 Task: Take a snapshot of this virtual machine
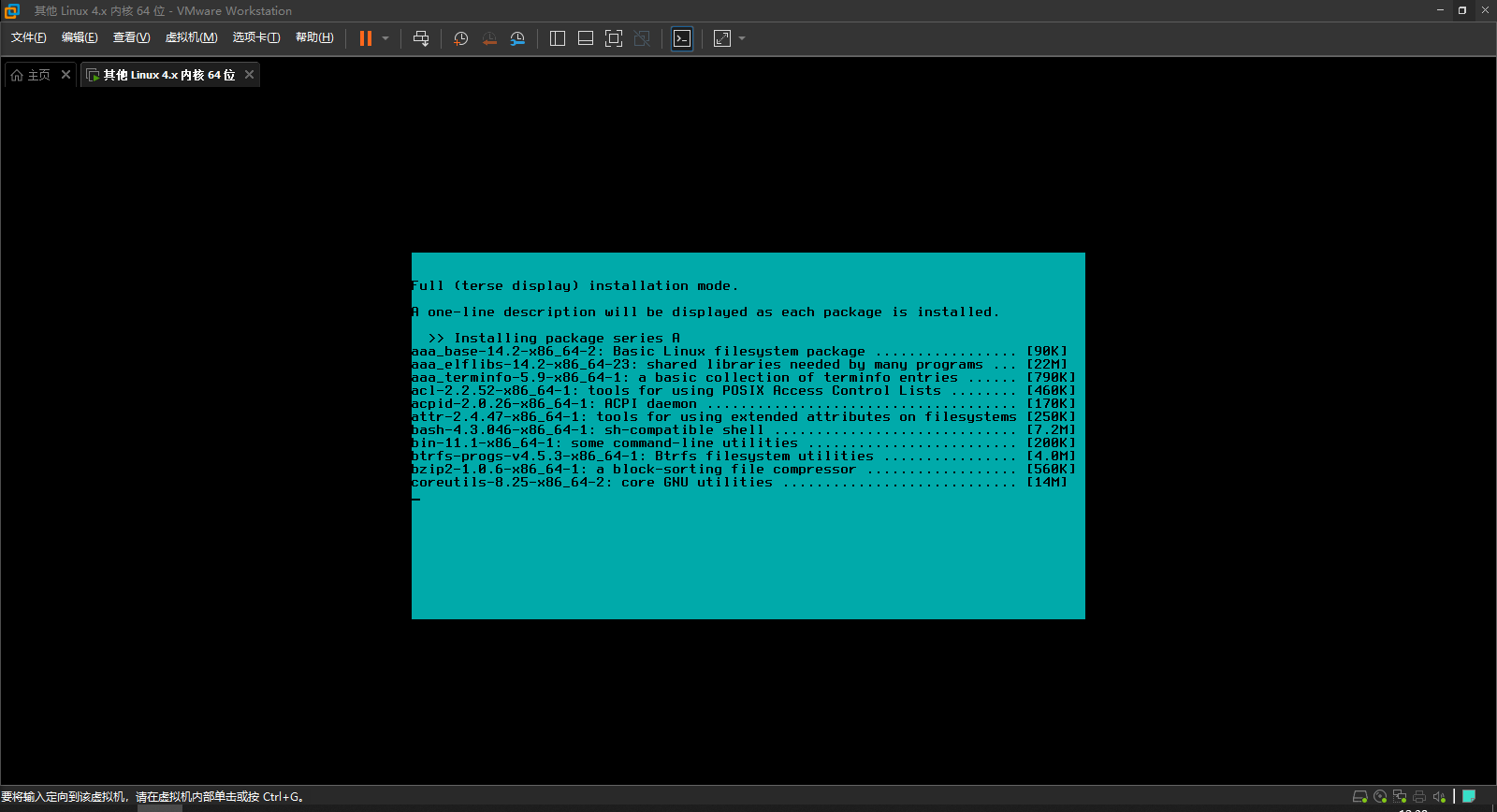(460, 38)
